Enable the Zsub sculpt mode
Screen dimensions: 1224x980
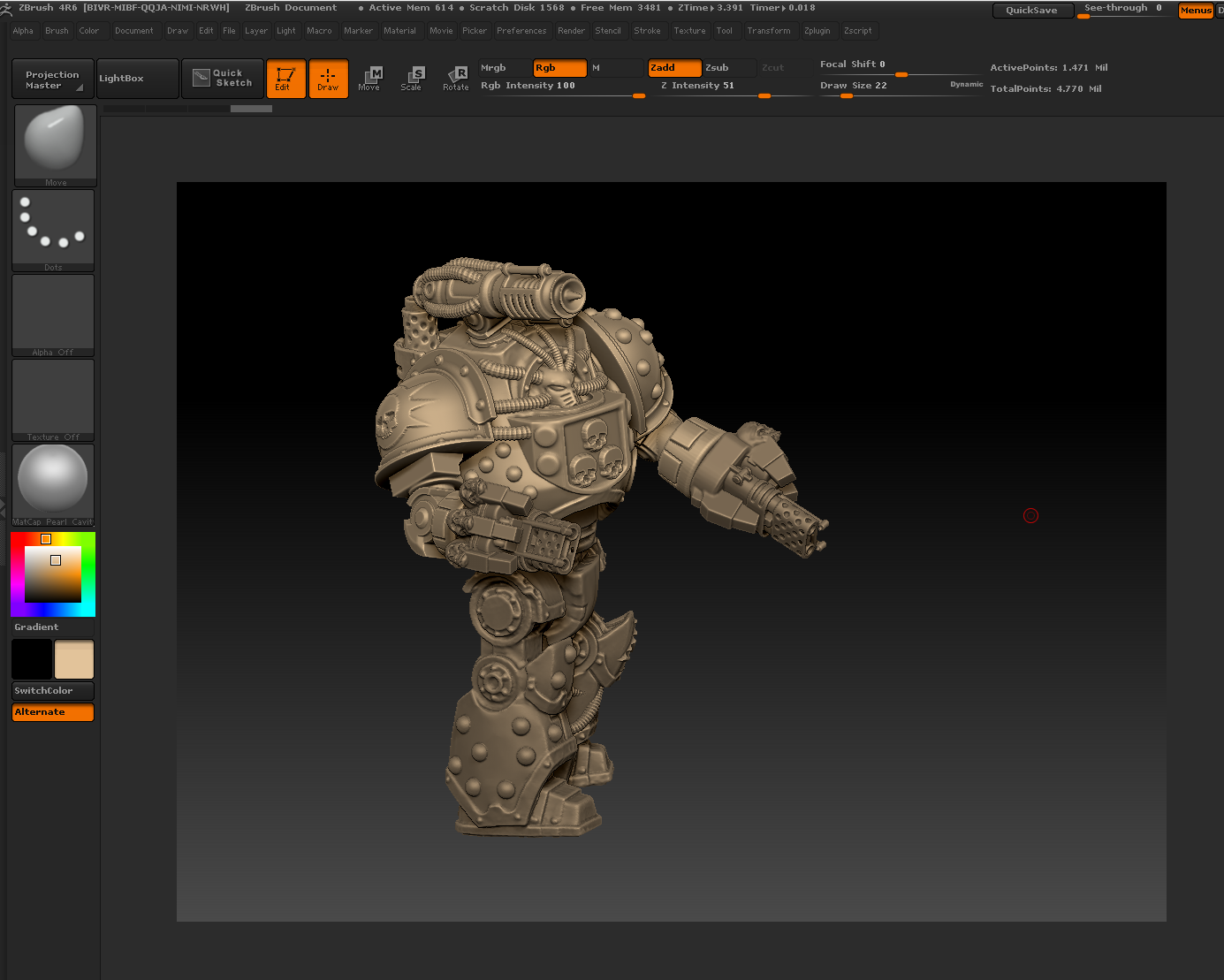click(x=728, y=68)
